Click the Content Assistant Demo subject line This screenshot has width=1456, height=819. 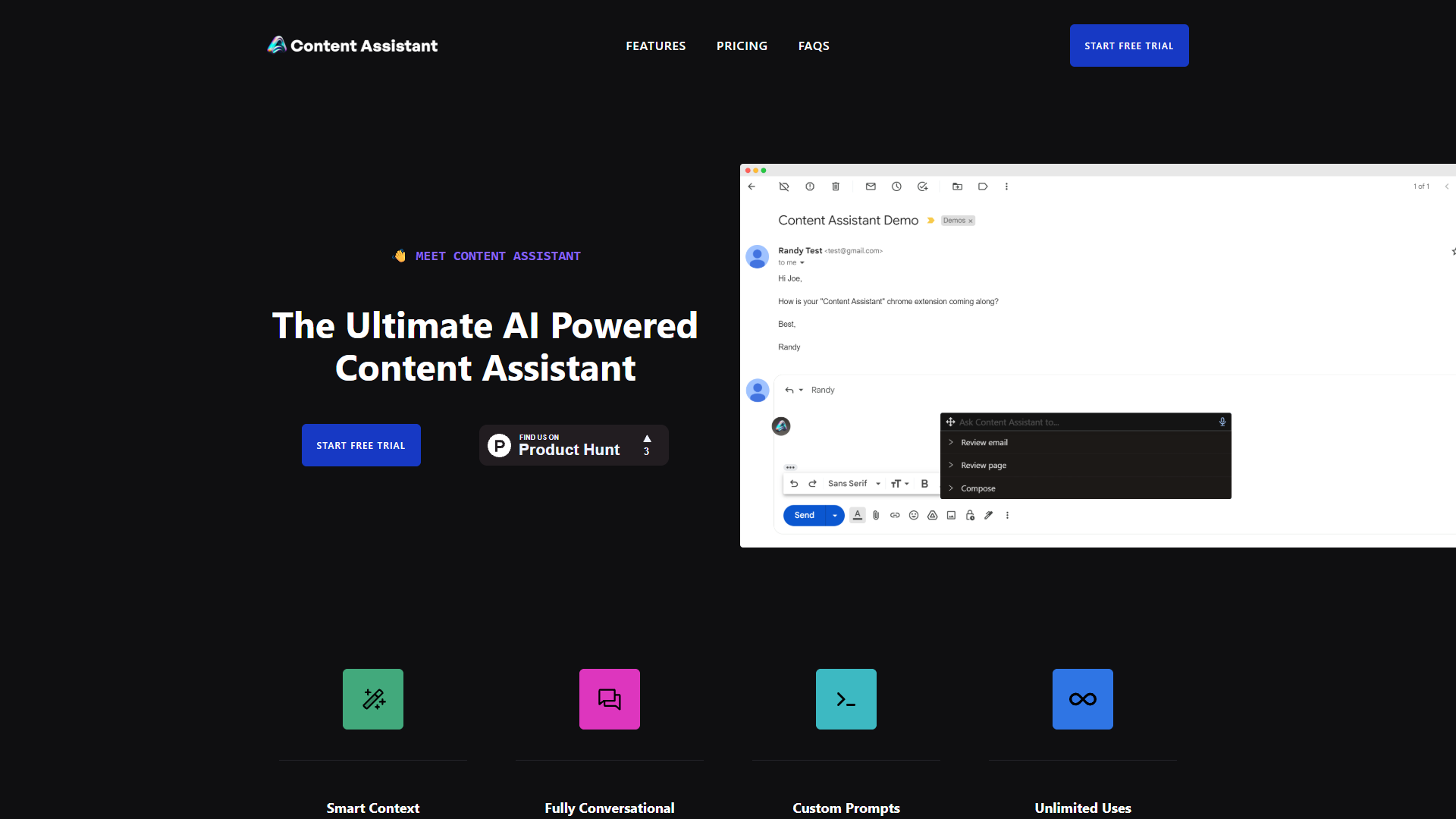coord(848,221)
